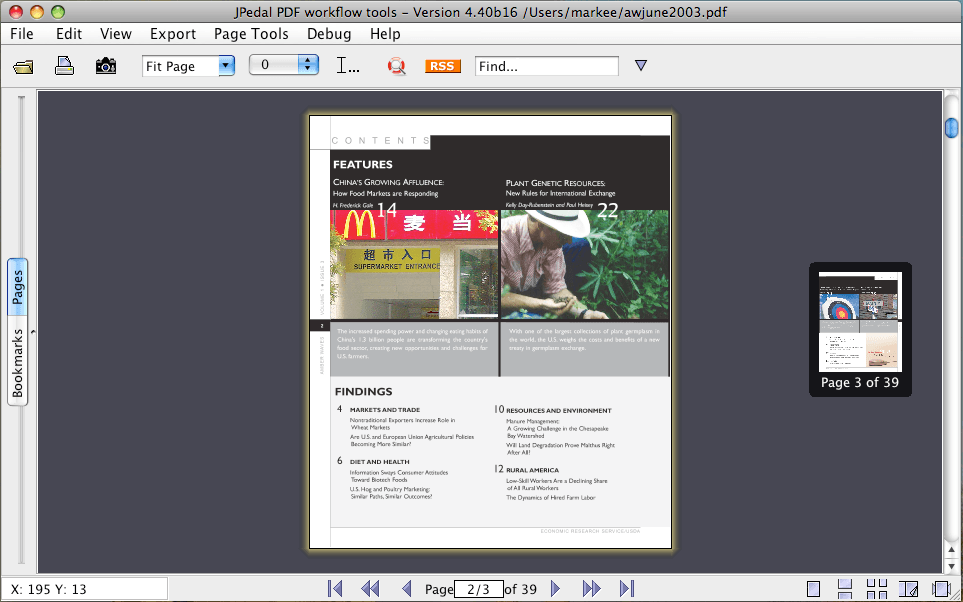
Task: Open the rotation value dropdown showing 0
Action: point(309,66)
